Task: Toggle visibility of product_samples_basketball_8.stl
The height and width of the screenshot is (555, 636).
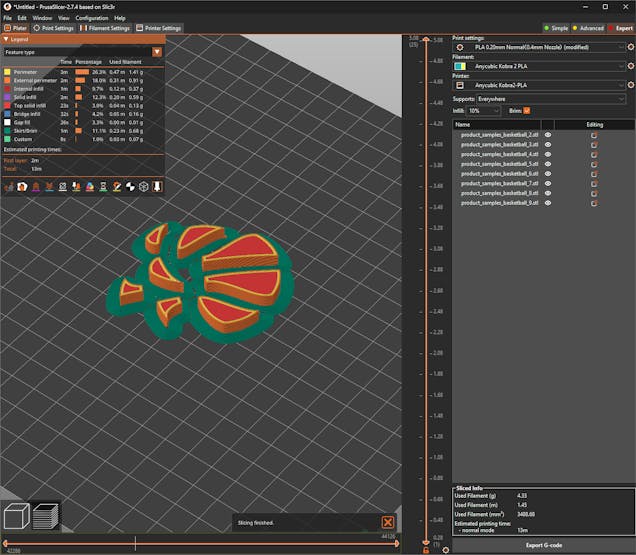Action: [548, 193]
